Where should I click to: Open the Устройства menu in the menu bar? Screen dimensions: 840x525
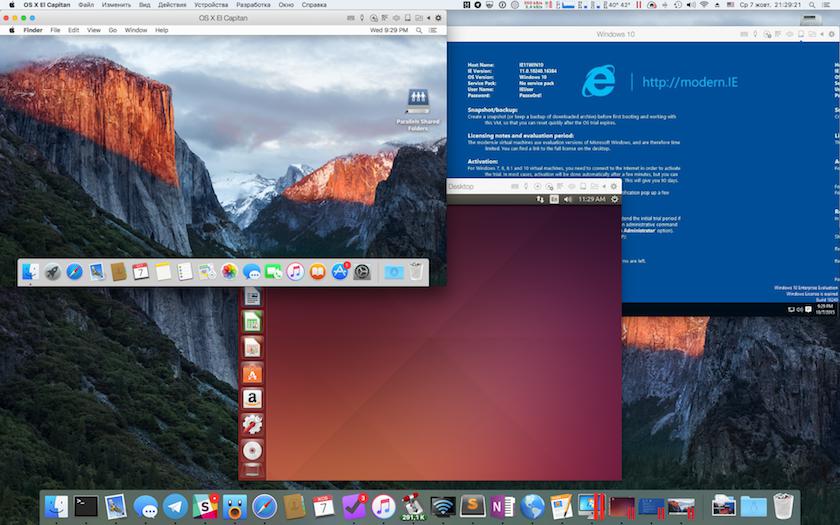click(210, 5)
